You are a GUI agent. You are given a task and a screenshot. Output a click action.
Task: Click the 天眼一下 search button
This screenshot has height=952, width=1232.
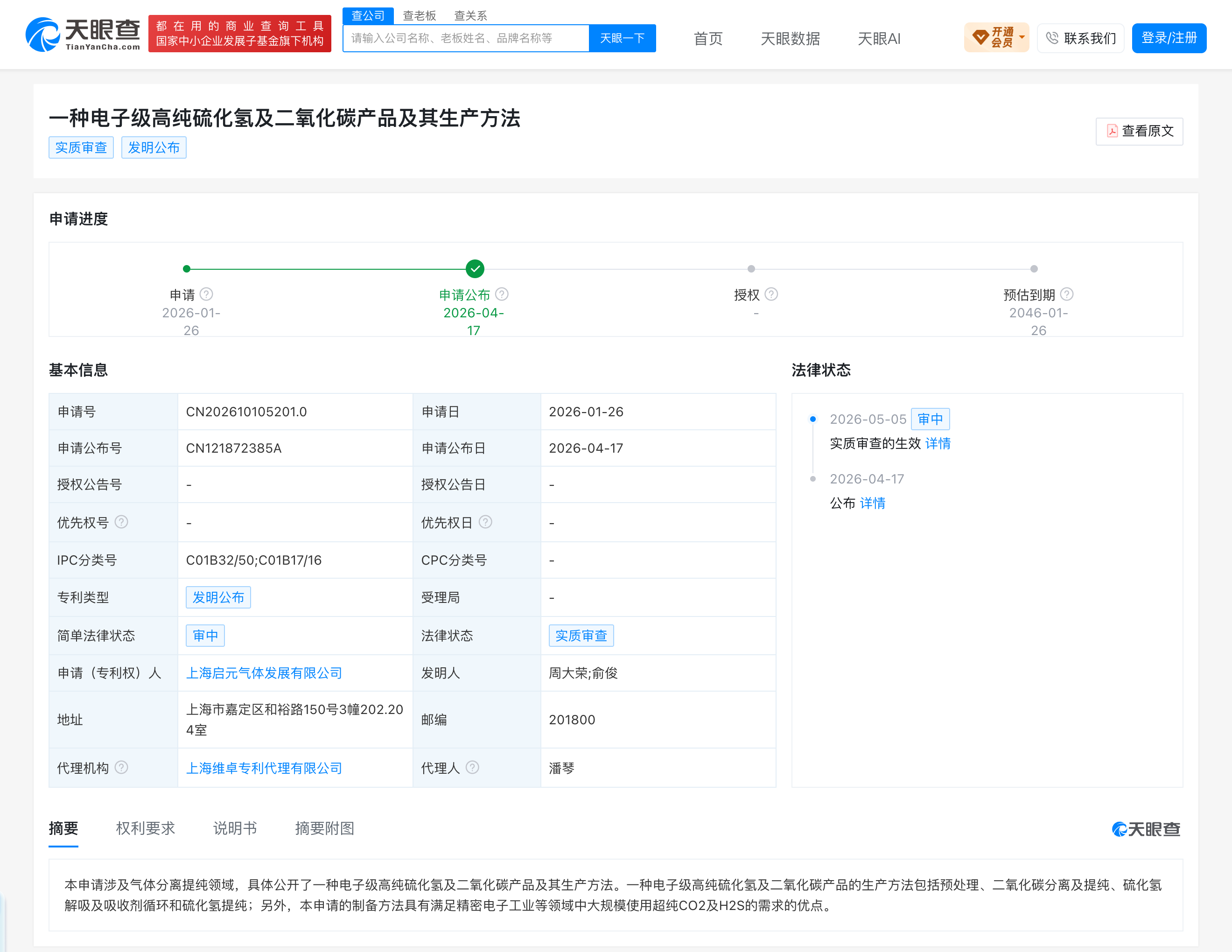click(x=622, y=38)
